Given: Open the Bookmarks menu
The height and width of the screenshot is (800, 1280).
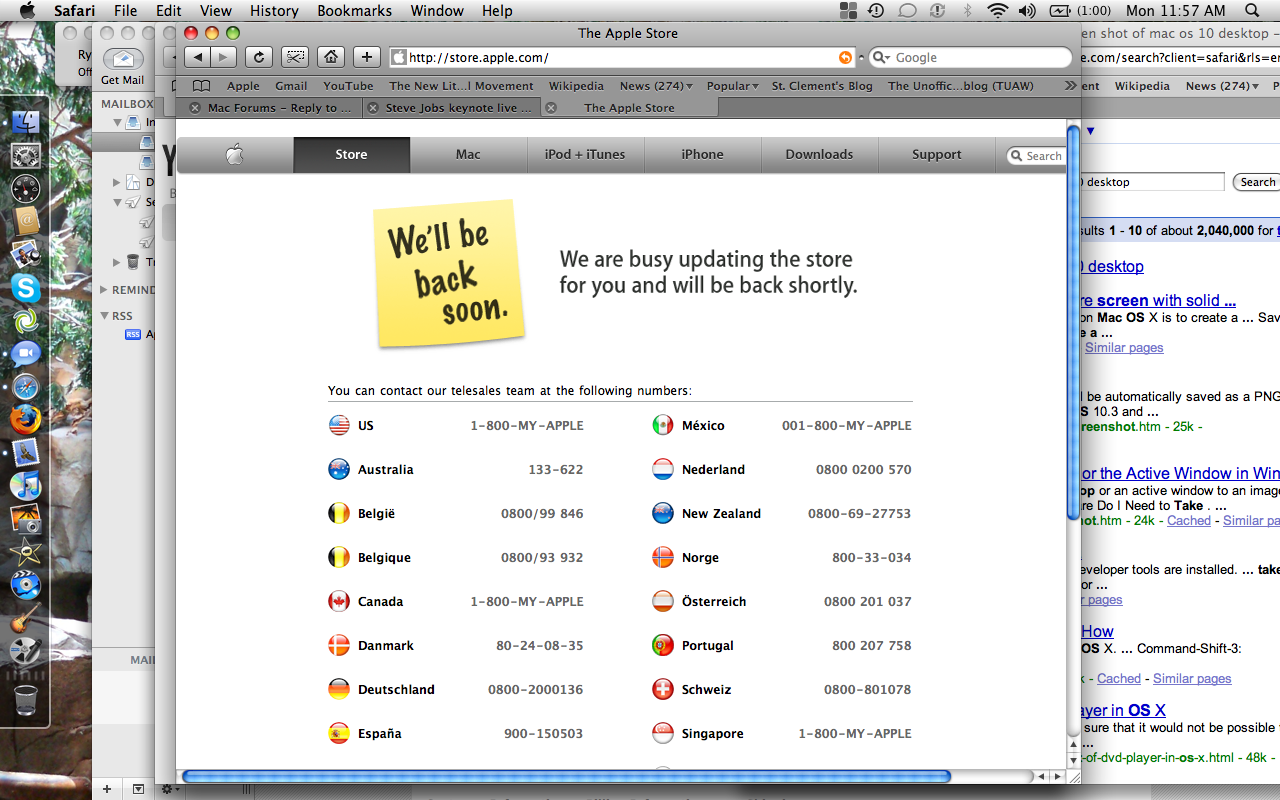Looking at the screenshot, I should [353, 11].
